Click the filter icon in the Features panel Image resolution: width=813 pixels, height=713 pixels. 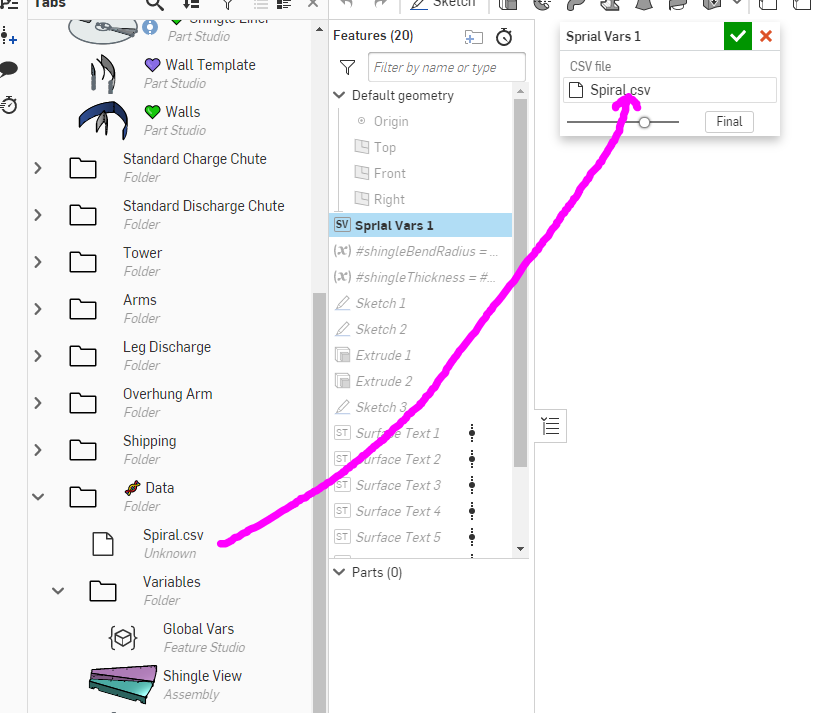[x=346, y=67]
